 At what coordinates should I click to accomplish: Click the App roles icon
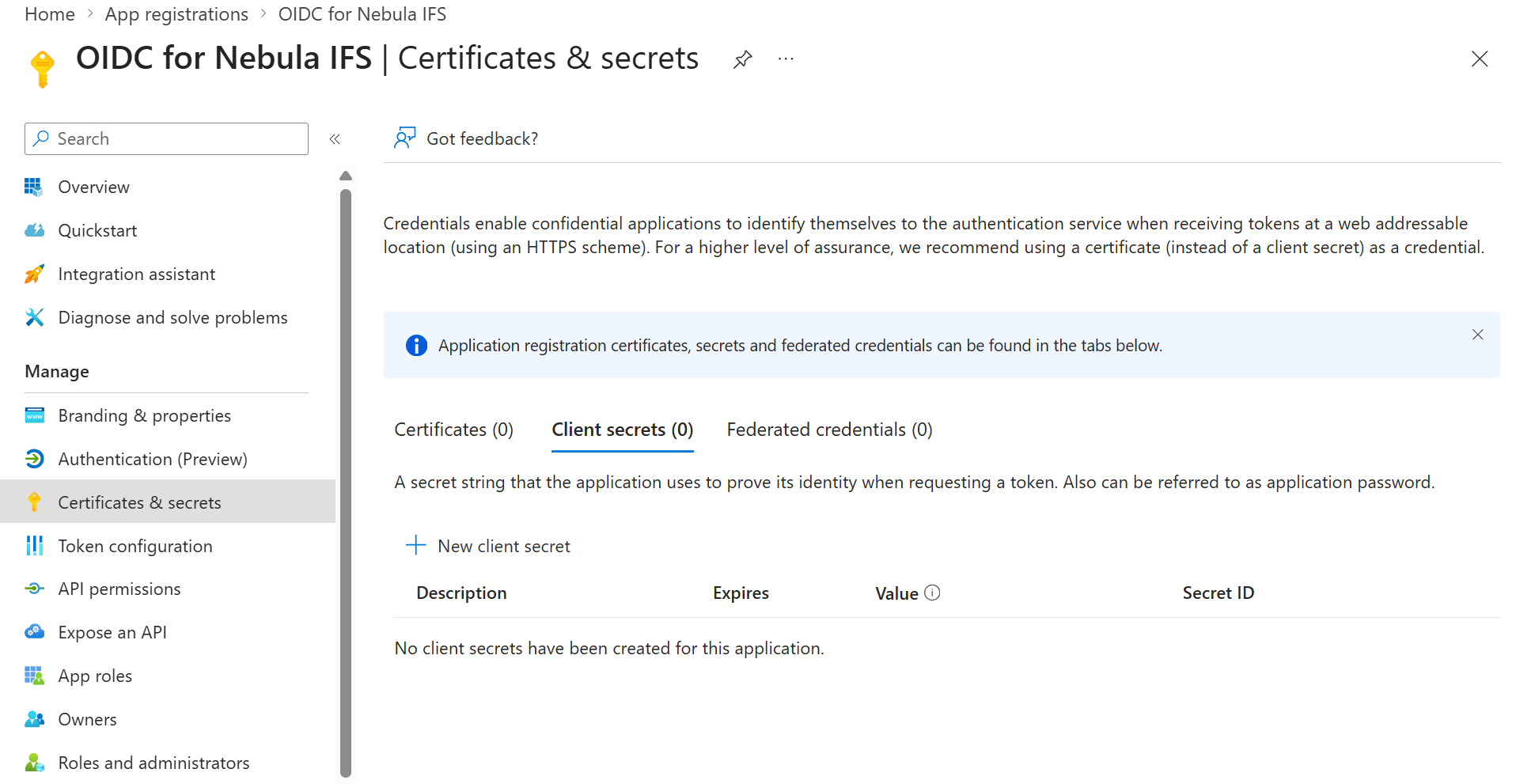point(34,676)
